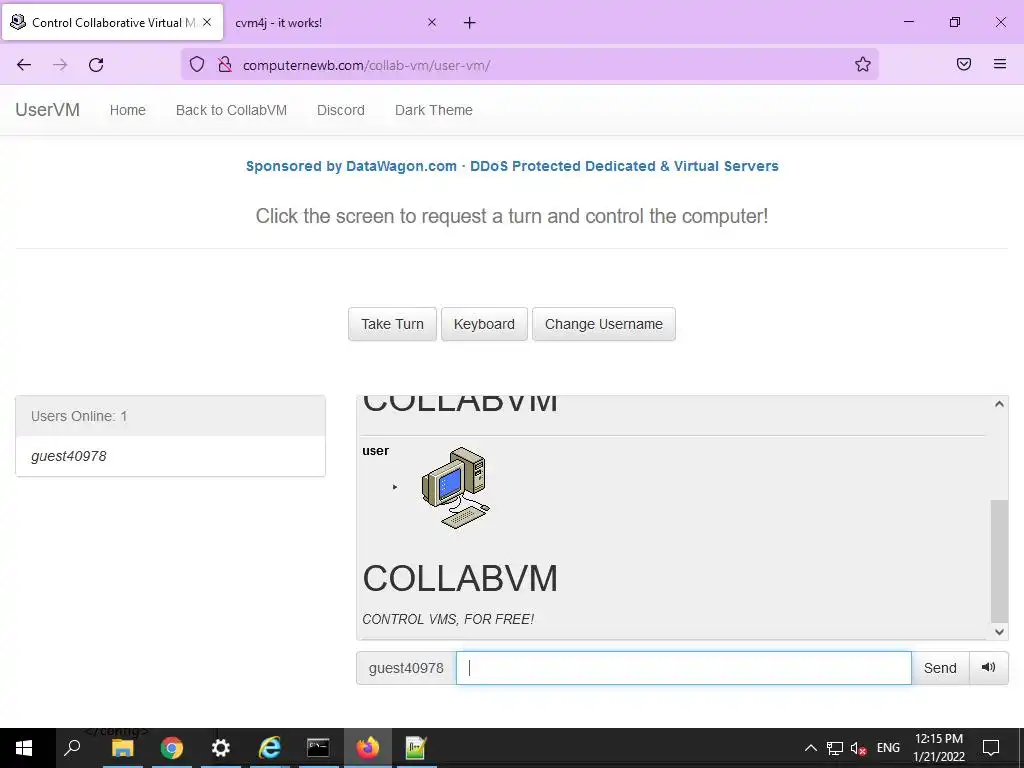Click the CONTROL VMS, FOR FREE! text
Image resolution: width=1024 pixels, height=768 pixels.
click(x=448, y=619)
